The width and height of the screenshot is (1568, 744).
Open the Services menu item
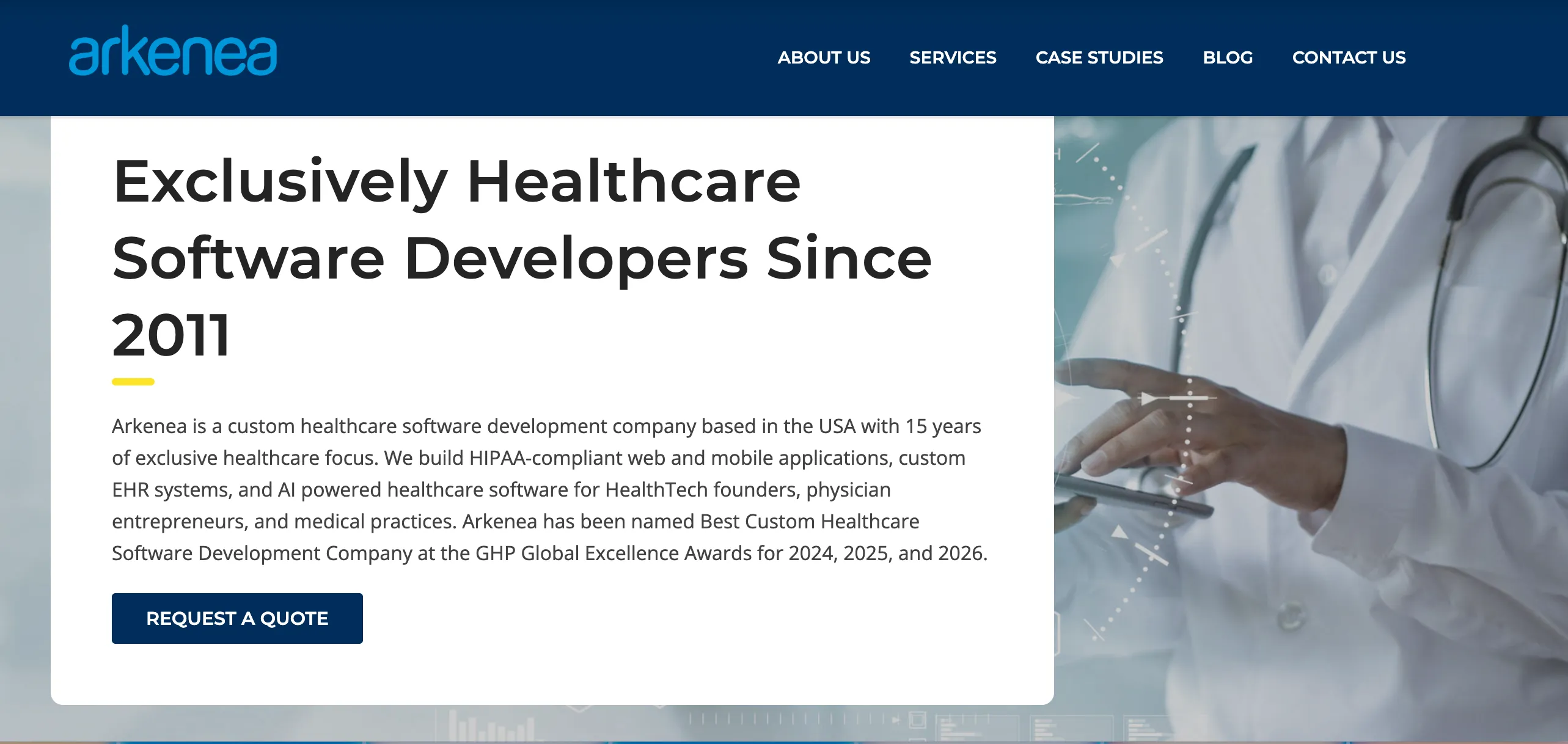pos(953,57)
